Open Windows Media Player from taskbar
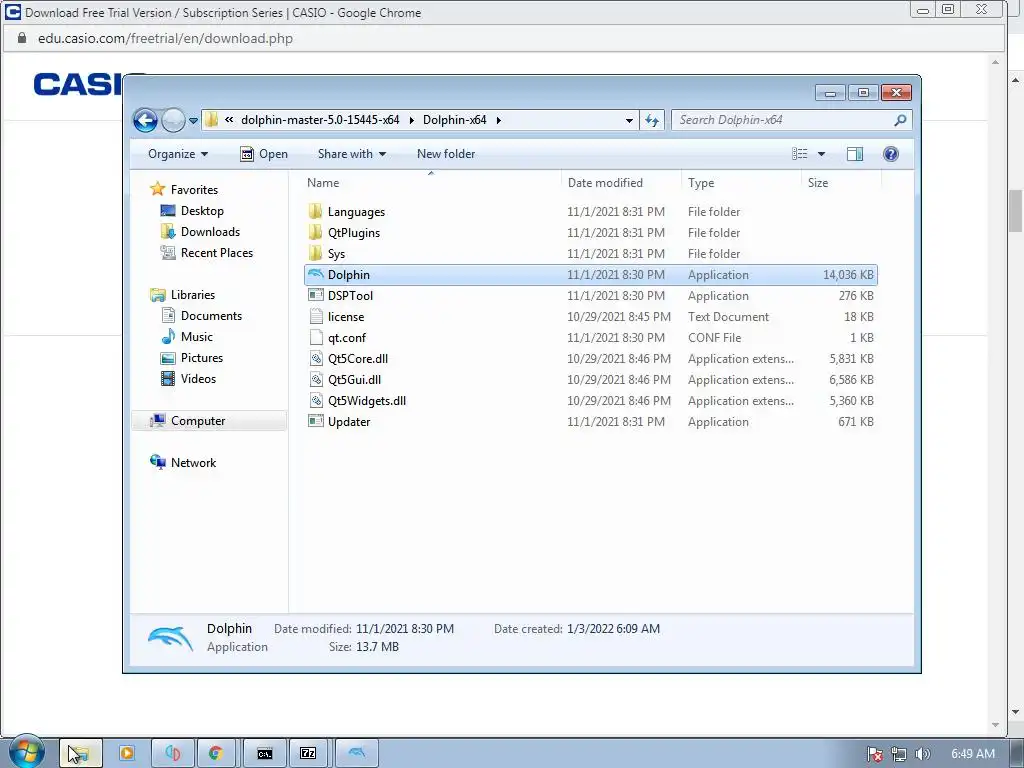The image size is (1024, 768). tap(127, 753)
